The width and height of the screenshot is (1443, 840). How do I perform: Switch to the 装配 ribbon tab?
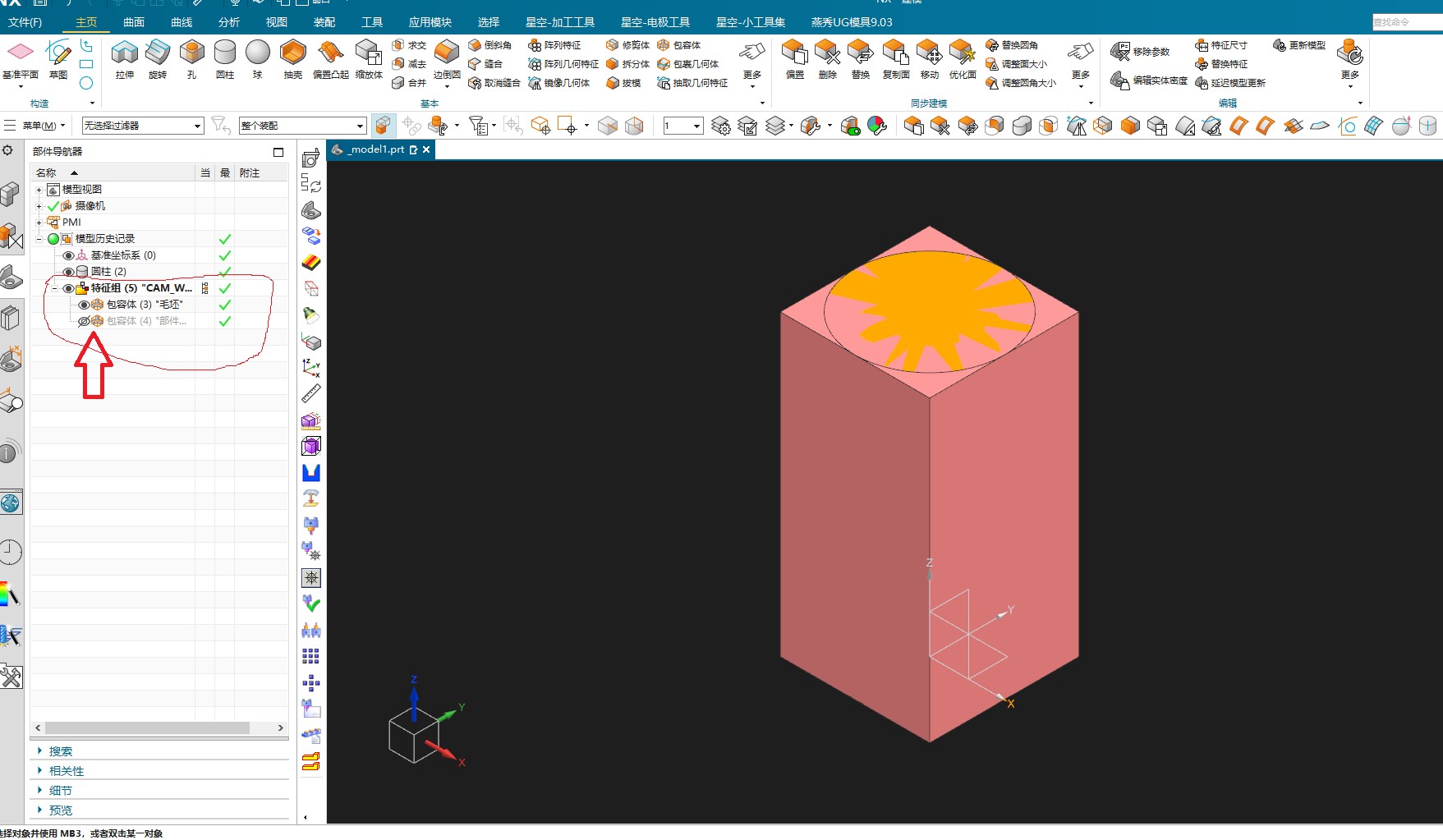(x=324, y=22)
